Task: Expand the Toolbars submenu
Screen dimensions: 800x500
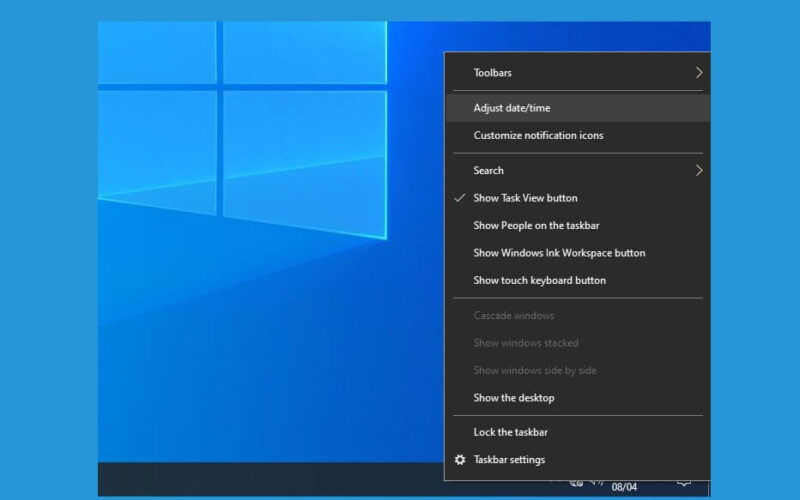Action: pyautogui.click(x=578, y=73)
